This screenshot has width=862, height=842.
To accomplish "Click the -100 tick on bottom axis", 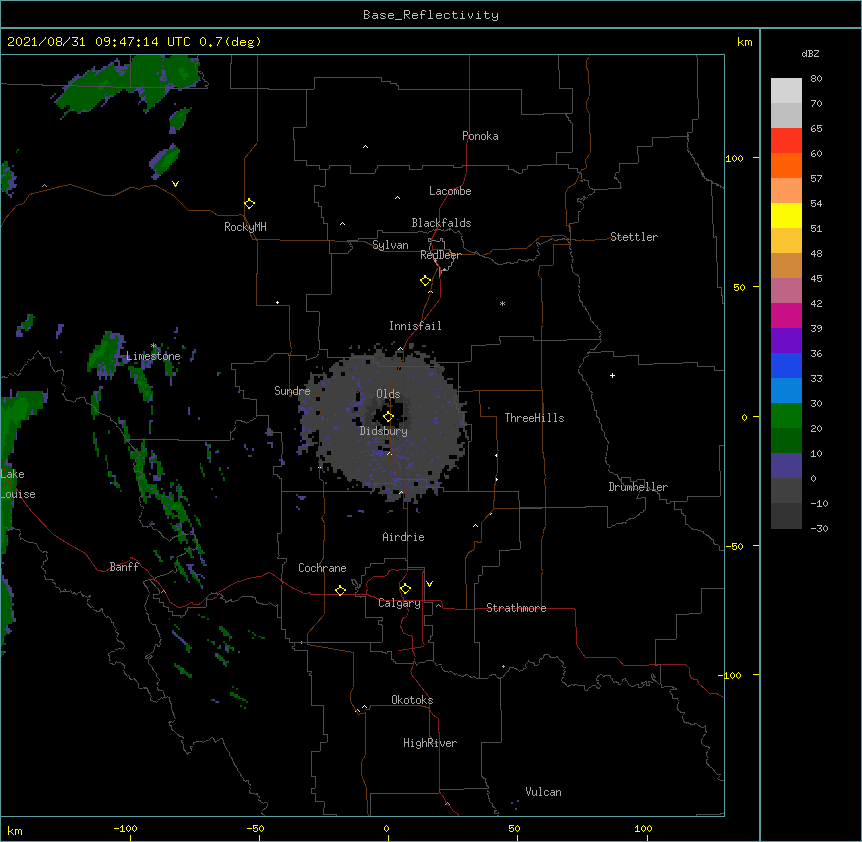I will coord(125,828).
